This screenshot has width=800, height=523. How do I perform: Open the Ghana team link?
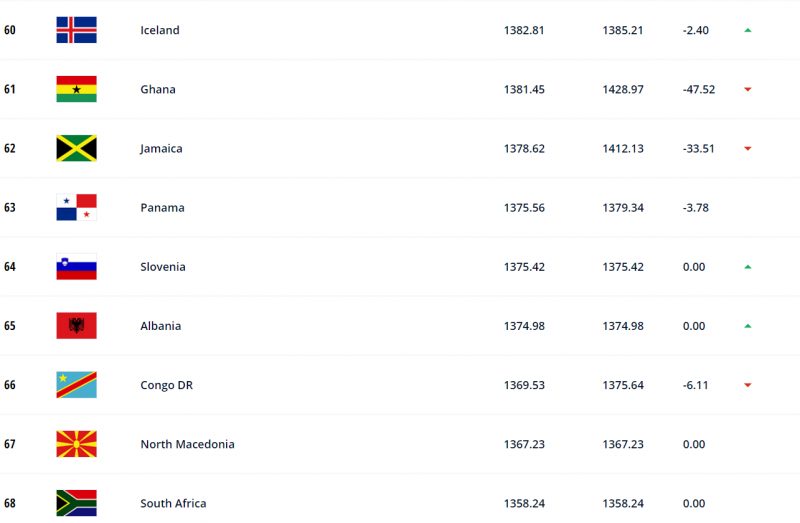[158, 89]
